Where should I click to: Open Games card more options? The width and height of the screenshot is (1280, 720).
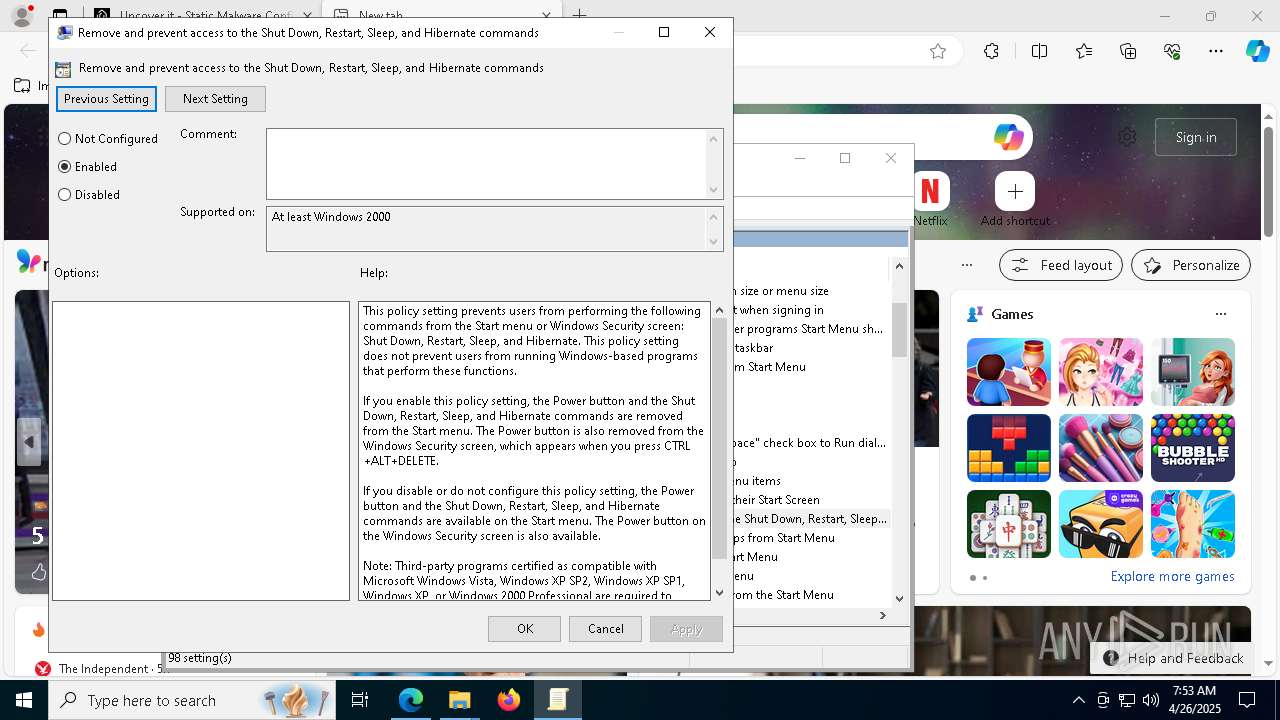coord(1220,314)
